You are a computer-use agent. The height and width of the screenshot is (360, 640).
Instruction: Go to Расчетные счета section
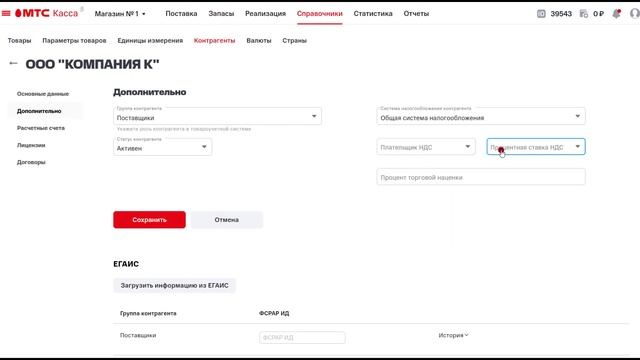tap(41, 128)
